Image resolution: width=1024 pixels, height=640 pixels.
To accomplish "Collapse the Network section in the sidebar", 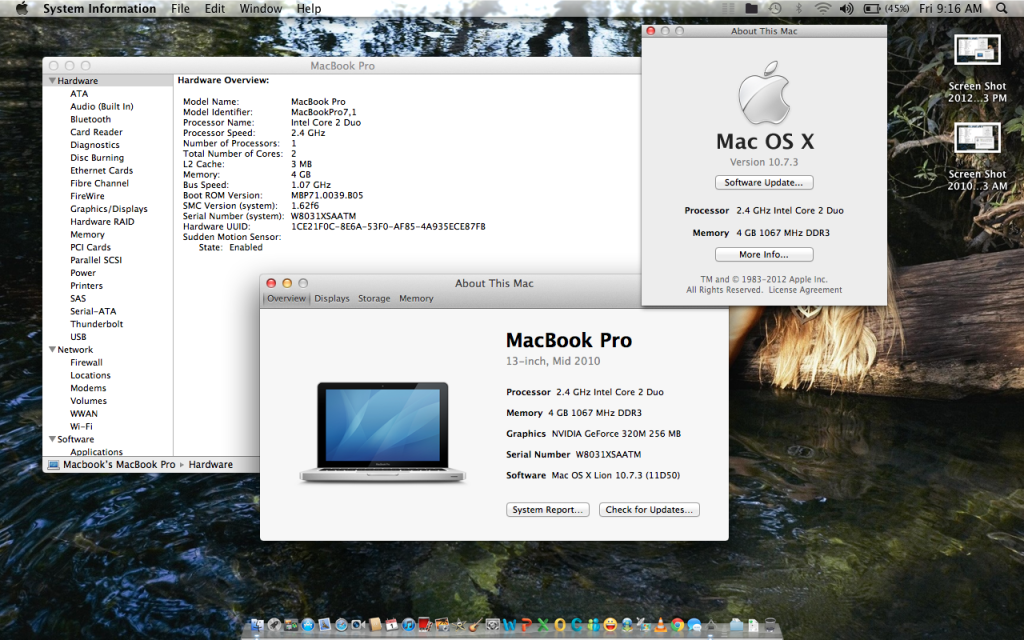I will 52,349.
